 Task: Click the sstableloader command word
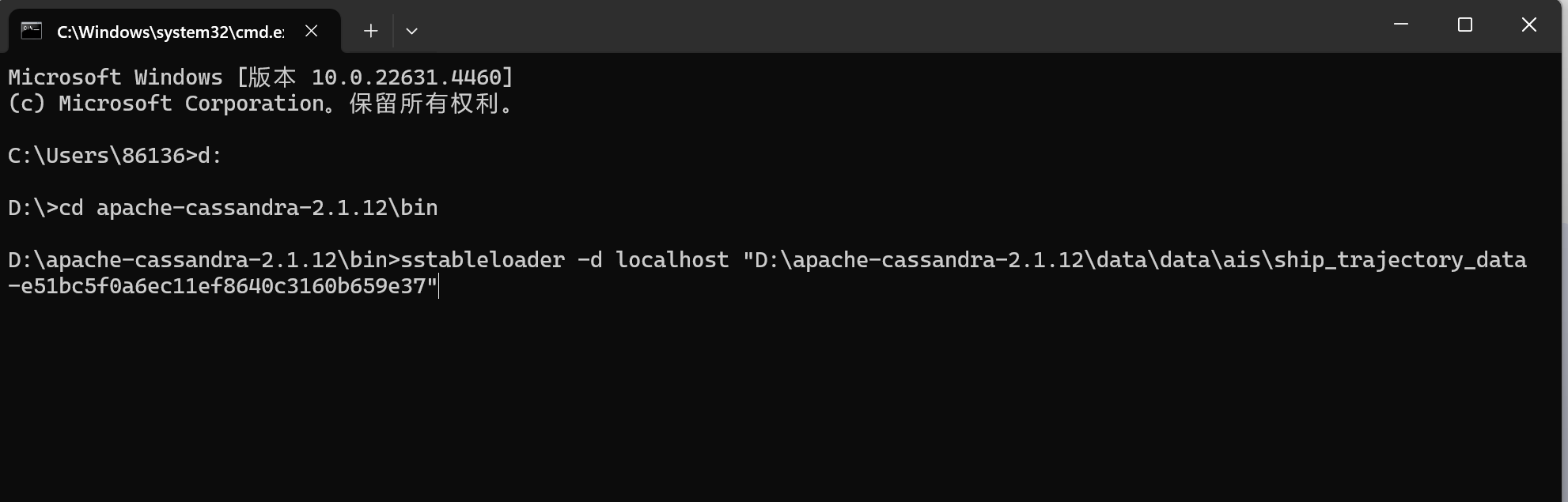[x=483, y=260]
